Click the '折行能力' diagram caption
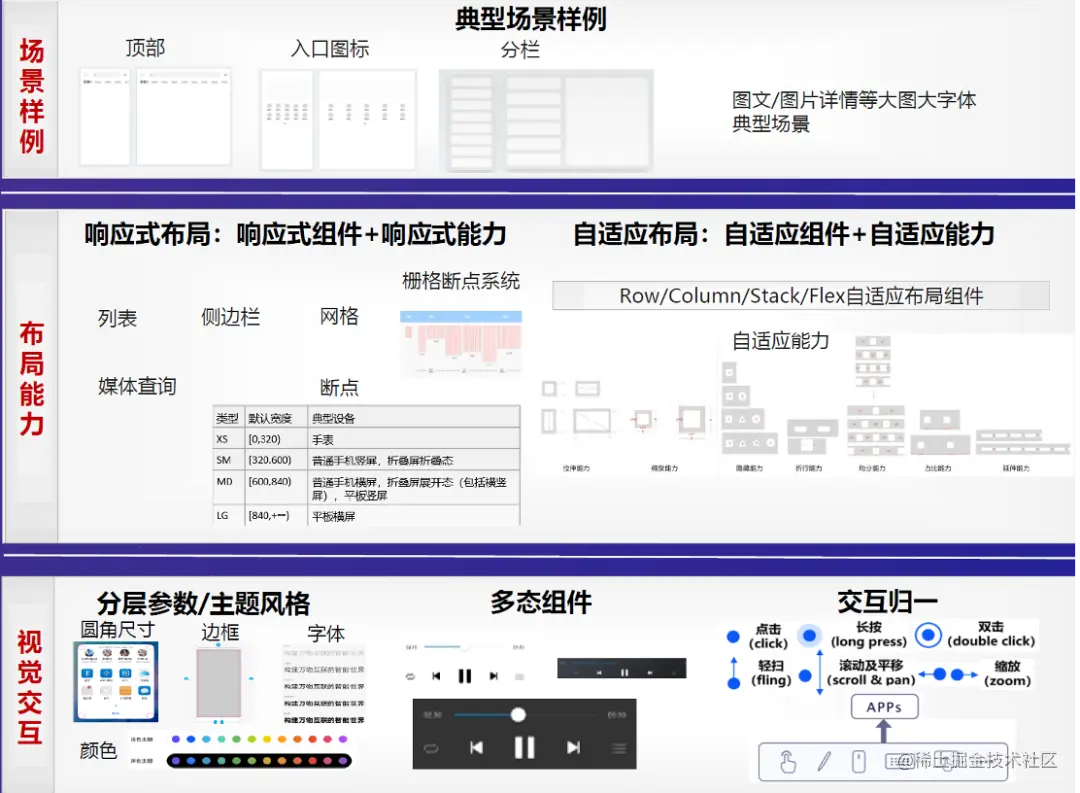The height and width of the screenshot is (793, 1080). tap(809, 468)
